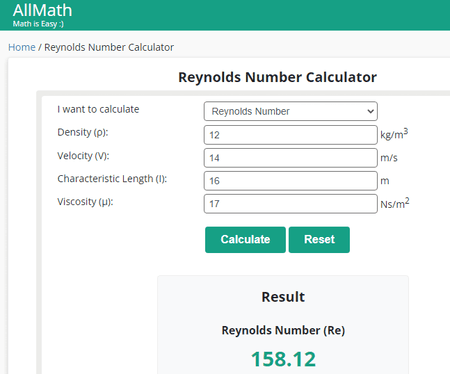Click the Reset button
This screenshot has width=450, height=374.
[x=319, y=240]
